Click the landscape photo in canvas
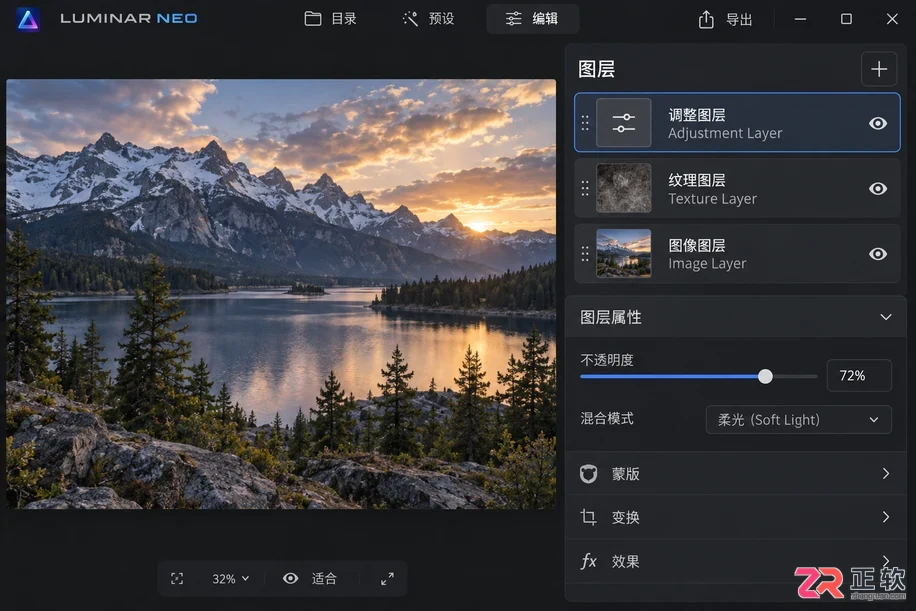 tap(281, 294)
